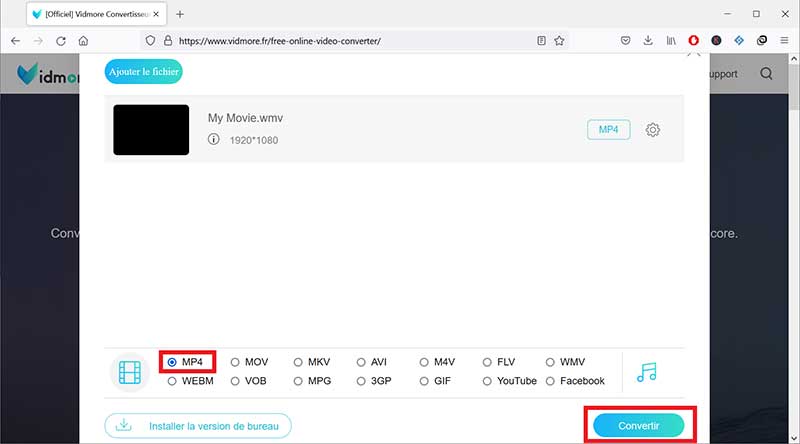Screen dimensions: 800x444
Task: Click the My Movie.wmv video thumbnail
Action: 151,130
